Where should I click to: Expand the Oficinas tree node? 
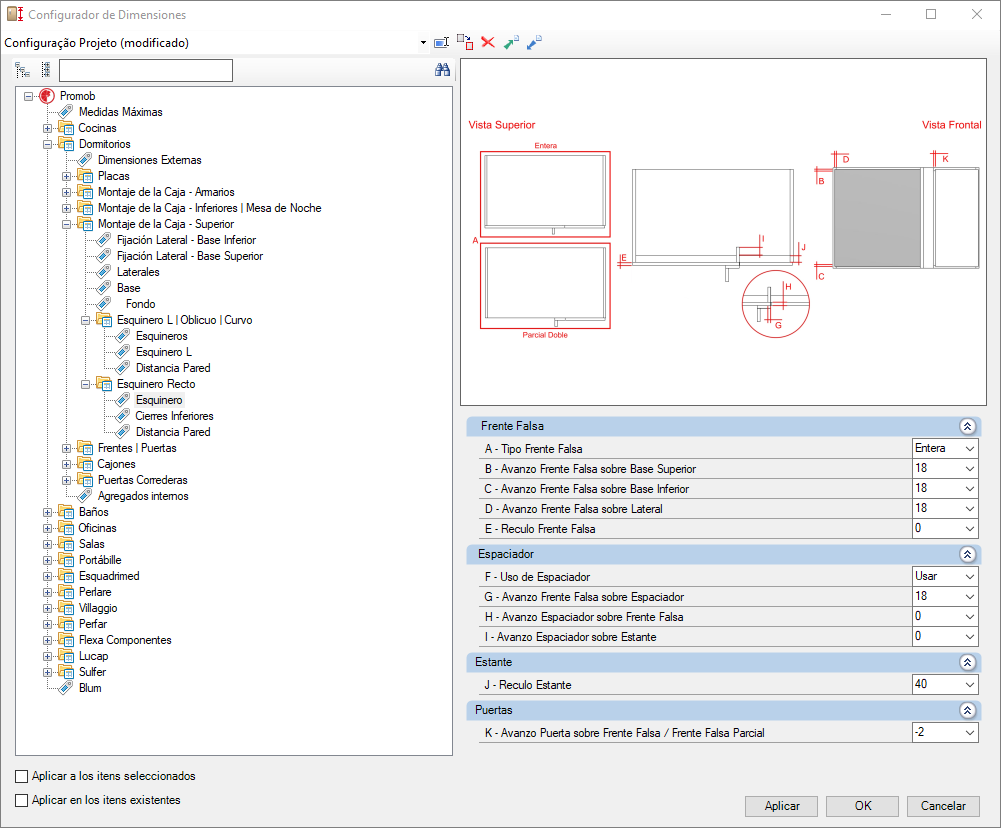pyautogui.click(x=47, y=528)
